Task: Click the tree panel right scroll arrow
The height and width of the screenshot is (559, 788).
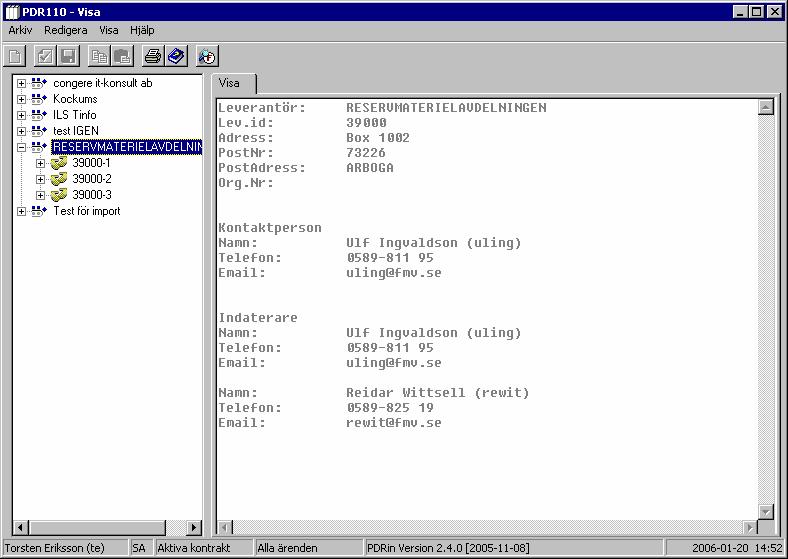Action: click(193, 527)
